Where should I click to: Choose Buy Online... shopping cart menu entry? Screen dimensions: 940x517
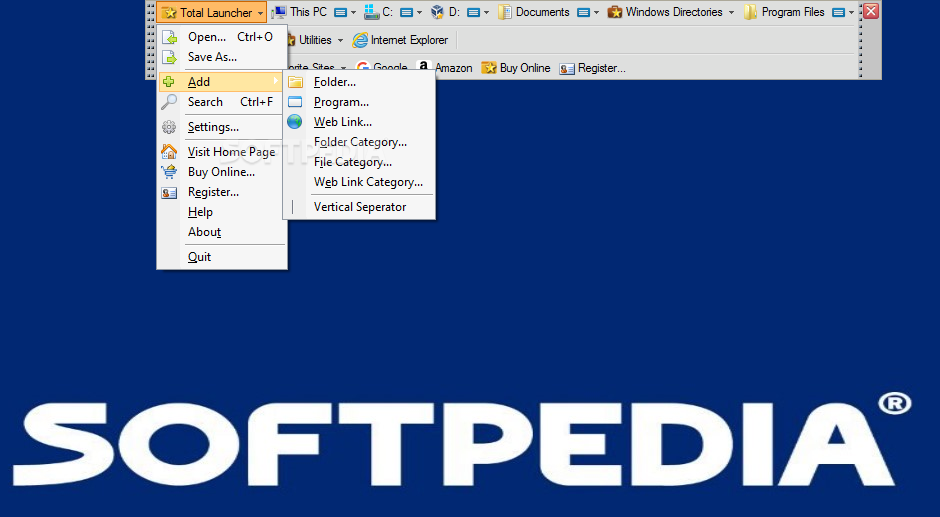coord(222,172)
